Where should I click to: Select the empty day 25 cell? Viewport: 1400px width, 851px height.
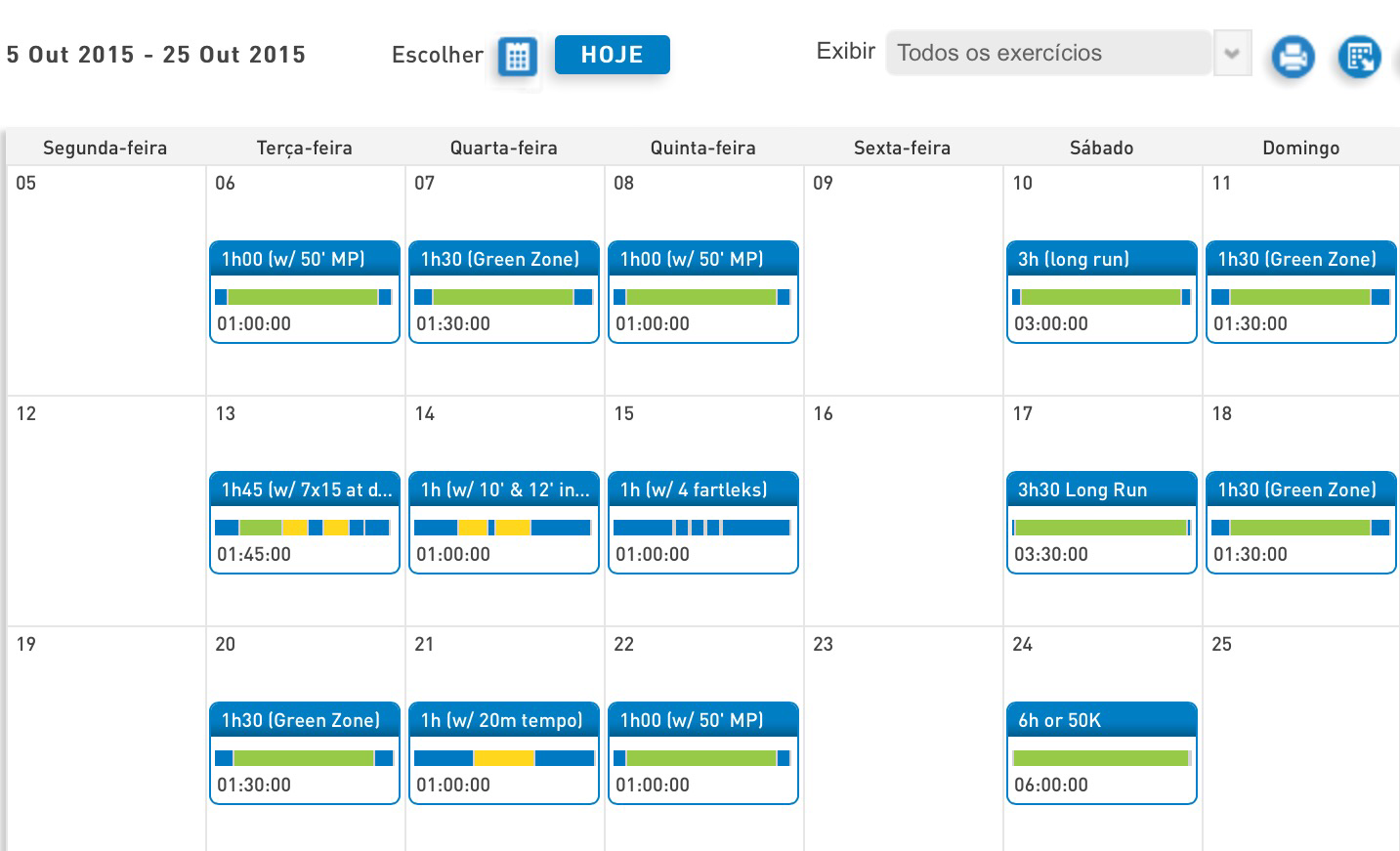click(x=1300, y=743)
